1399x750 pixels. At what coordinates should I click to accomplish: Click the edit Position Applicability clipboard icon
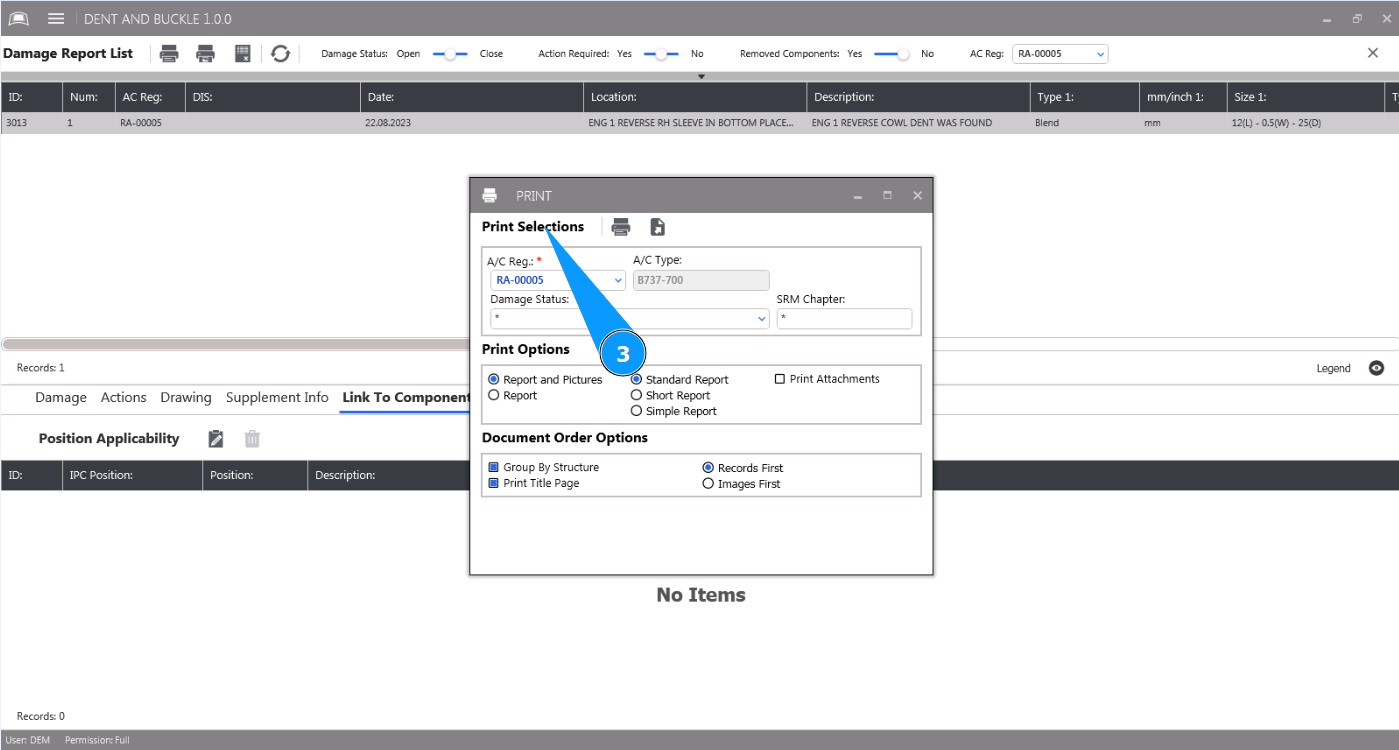pyautogui.click(x=216, y=439)
